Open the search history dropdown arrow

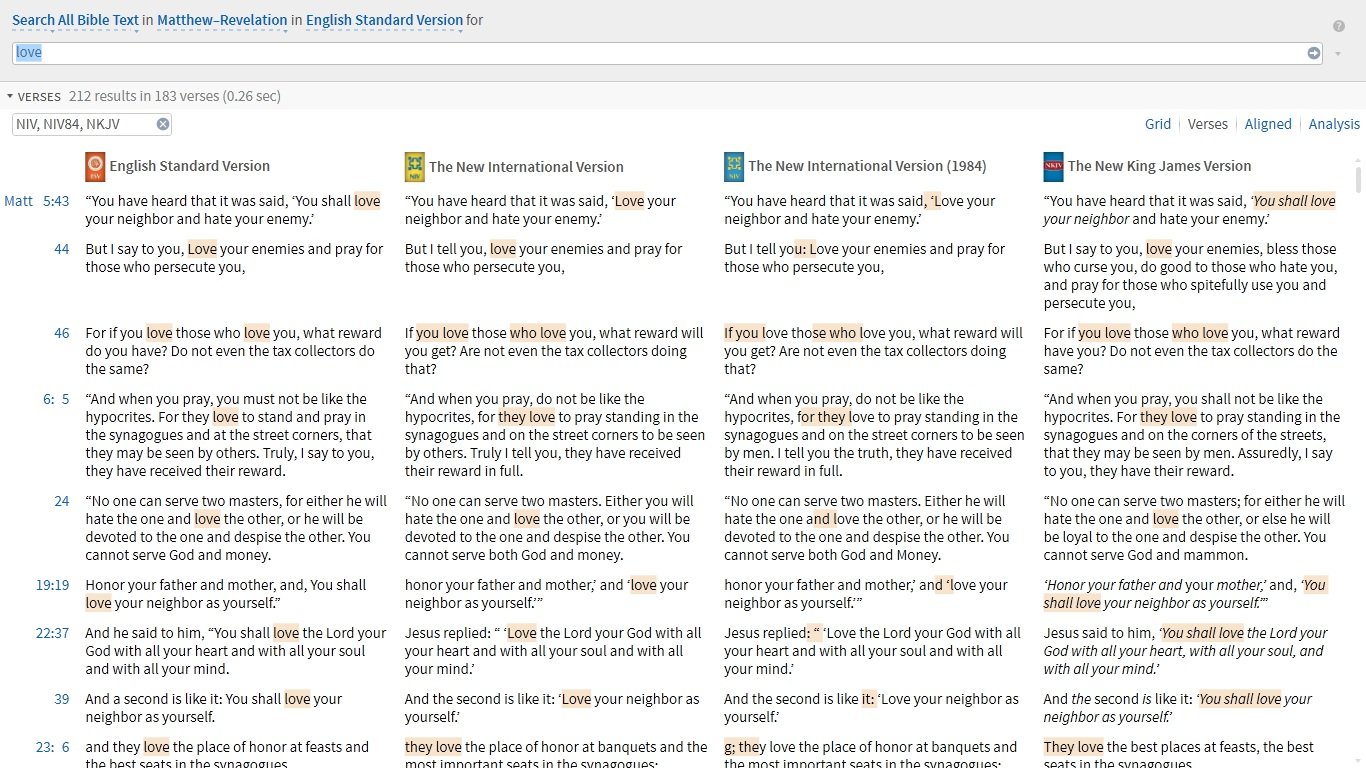point(1338,54)
